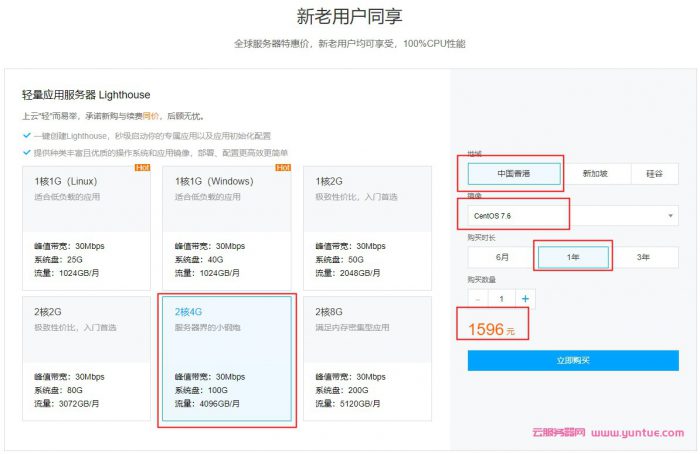Click the checkmark icon beside 提供种类丰富 line
Screen dimensions: 700x454
[x=26, y=152]
